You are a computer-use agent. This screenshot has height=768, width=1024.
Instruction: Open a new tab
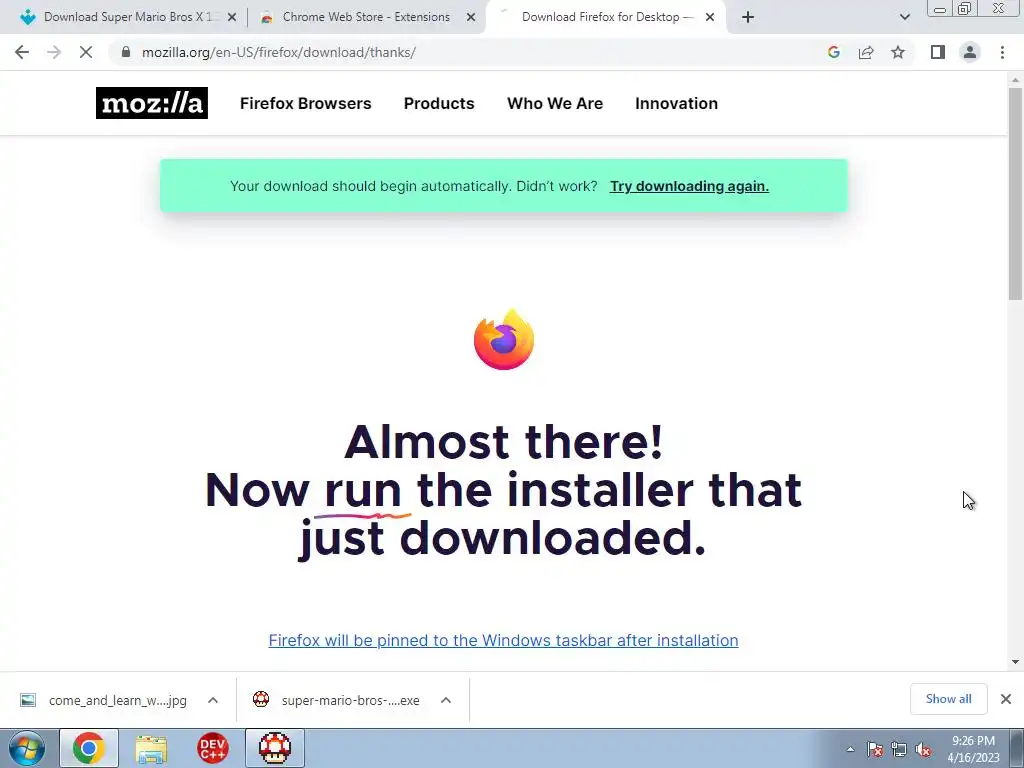(x=748, y=17)
